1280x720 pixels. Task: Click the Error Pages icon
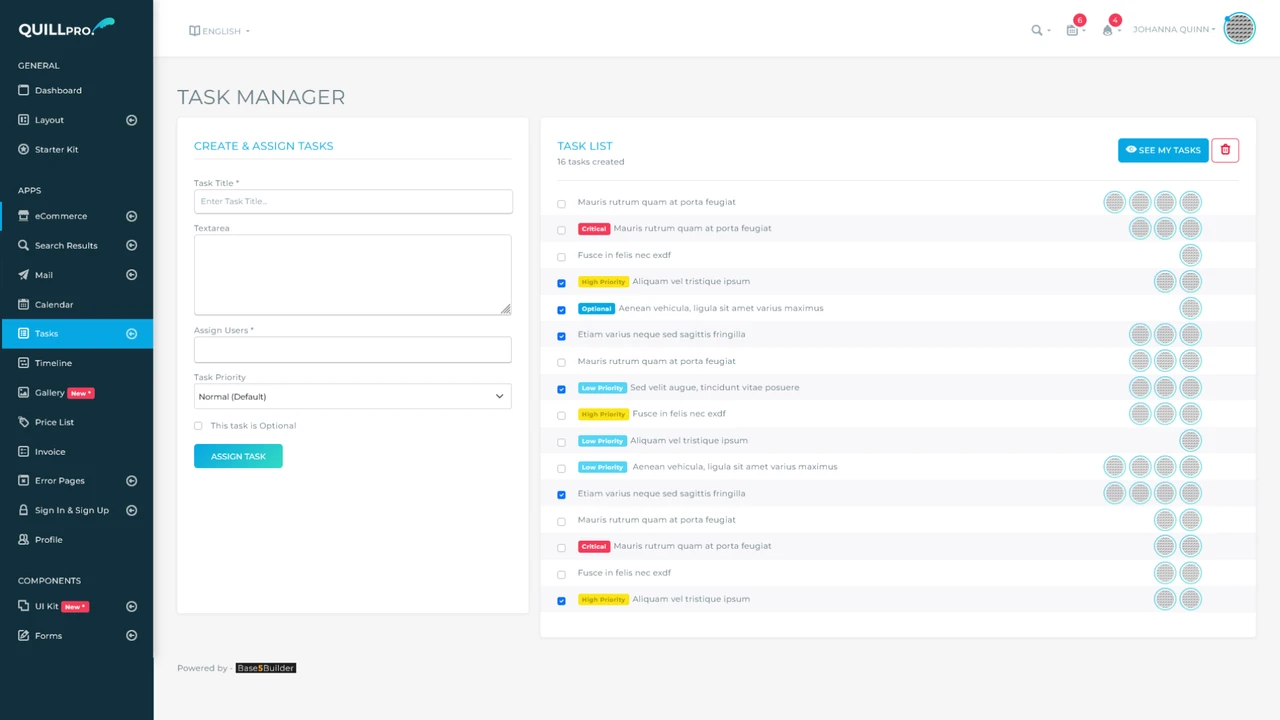point(24,481)
